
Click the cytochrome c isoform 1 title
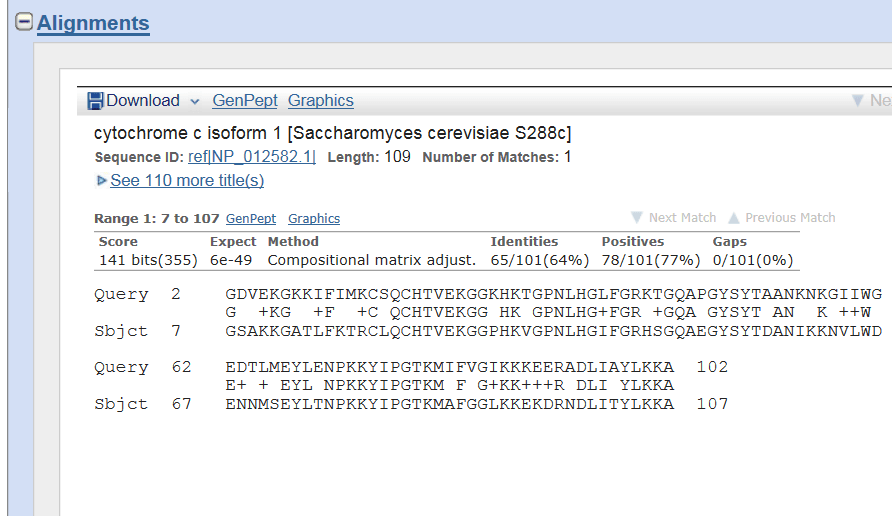point(332,133)
